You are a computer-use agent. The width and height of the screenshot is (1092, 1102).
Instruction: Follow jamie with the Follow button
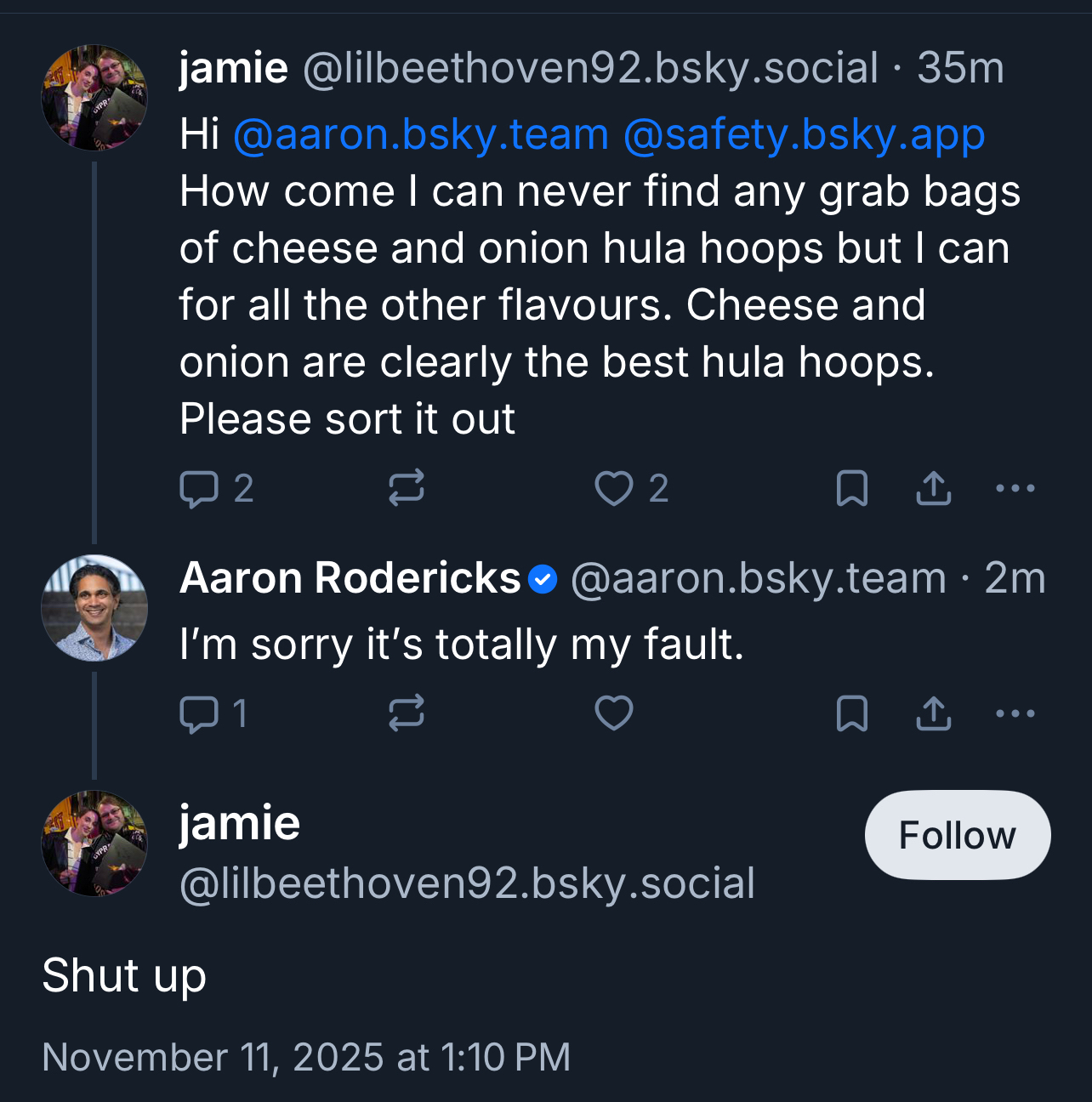957,835
